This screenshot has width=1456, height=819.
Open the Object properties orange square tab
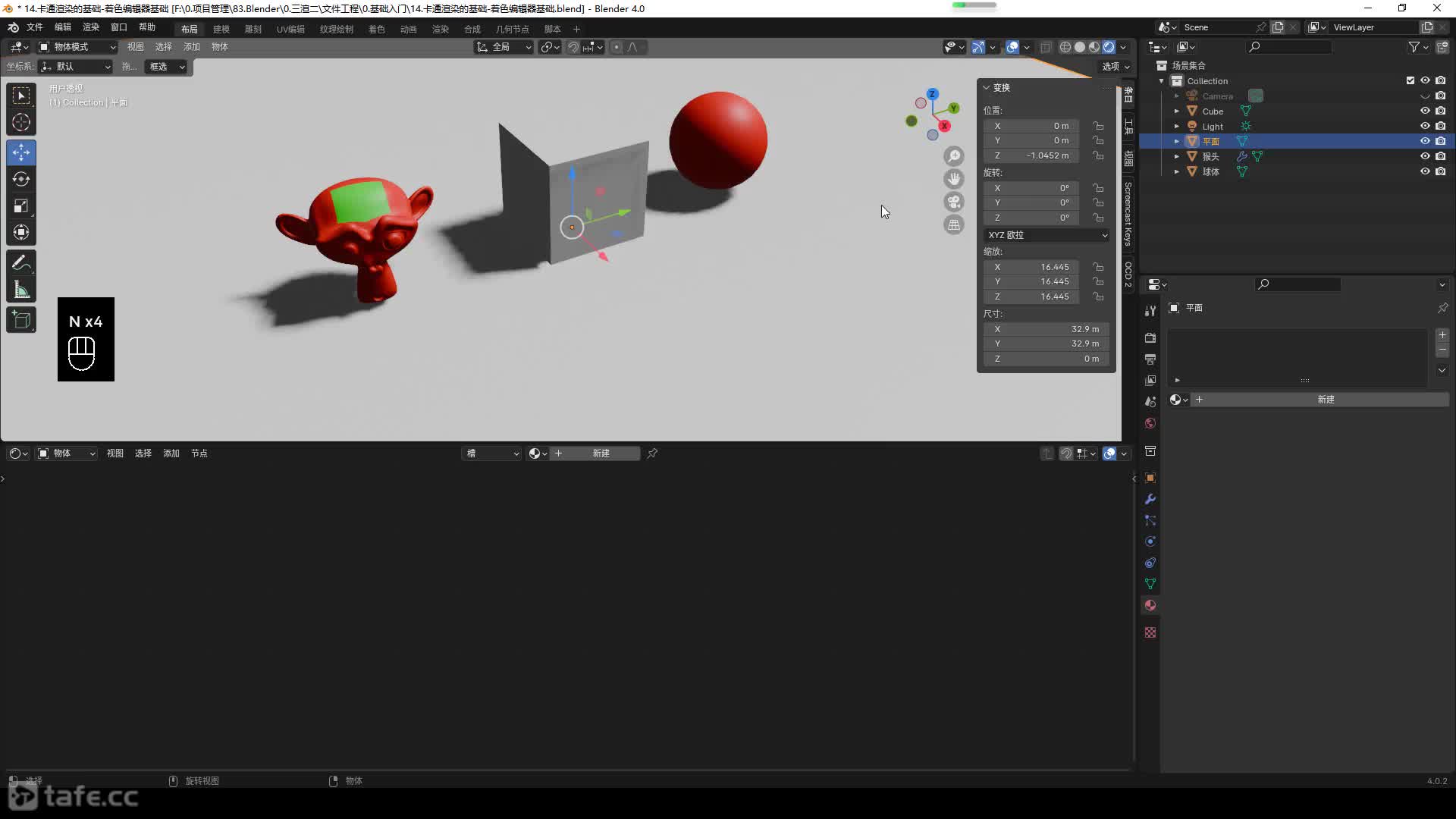[x=1150, y=478]
